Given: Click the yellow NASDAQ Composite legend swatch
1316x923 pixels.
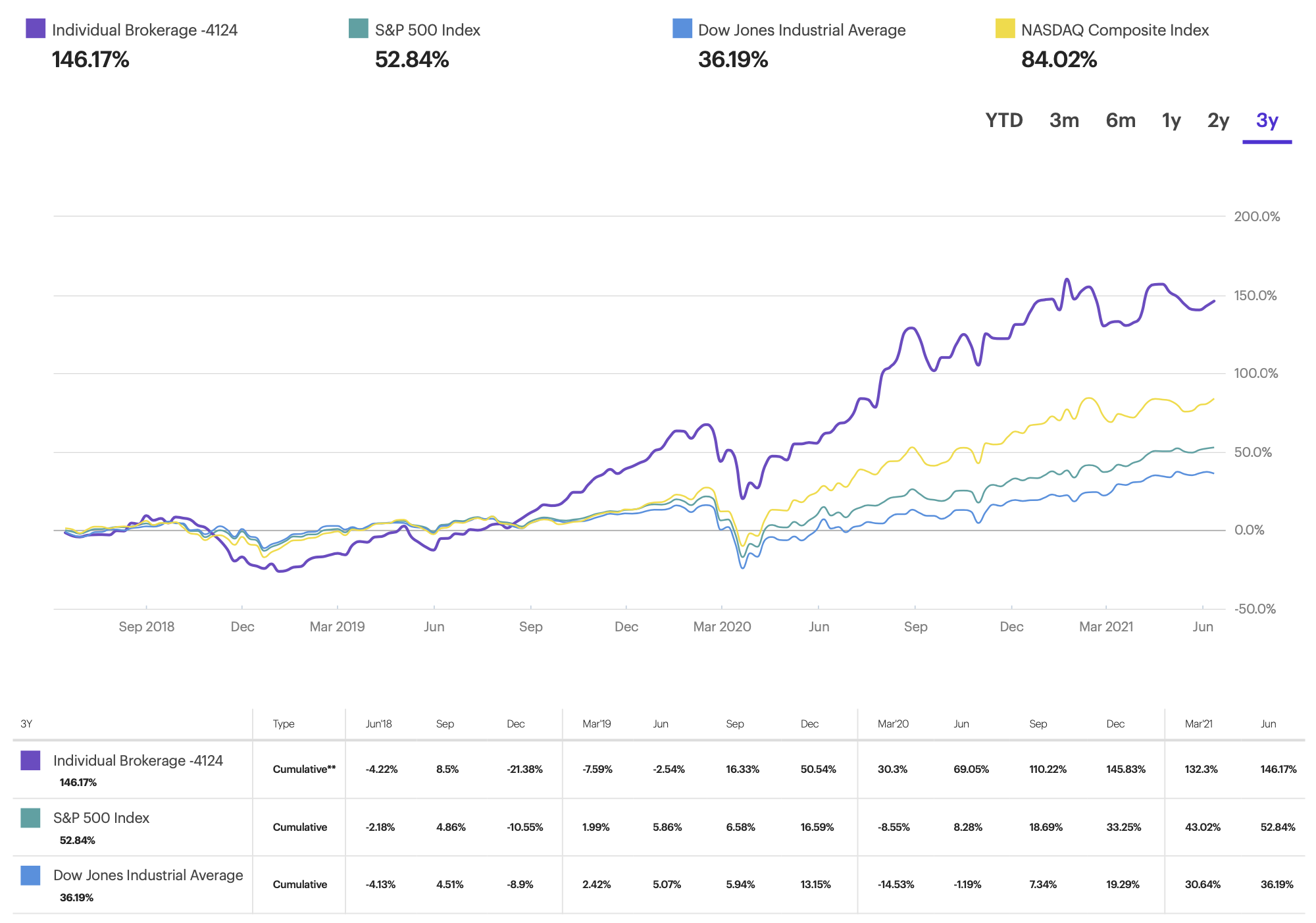Looking at the screenshot, I should (x=1005, y=28).
